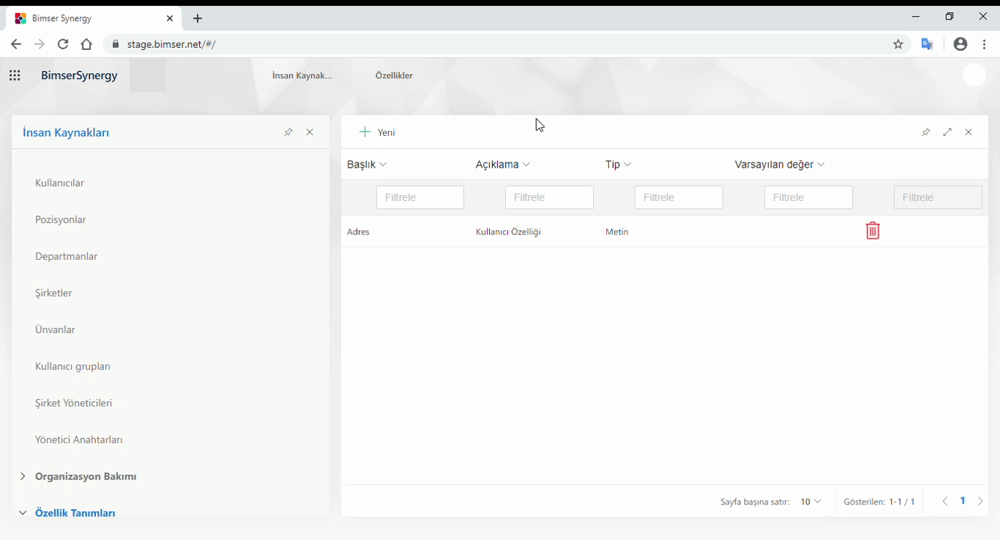Switch to the Özellikler tab
This screenshot has width=1000, height=540.
394,75
